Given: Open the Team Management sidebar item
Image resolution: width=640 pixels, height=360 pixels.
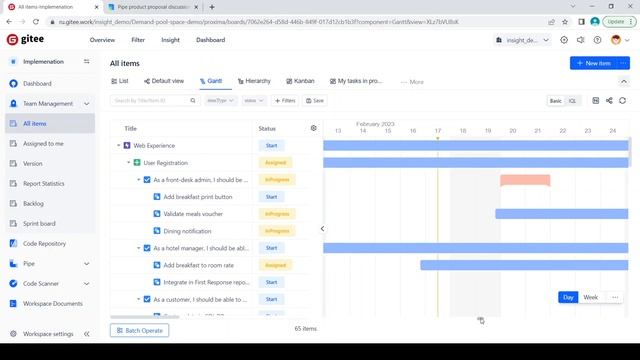Looking at the screenshot, I should click(50, 104).
